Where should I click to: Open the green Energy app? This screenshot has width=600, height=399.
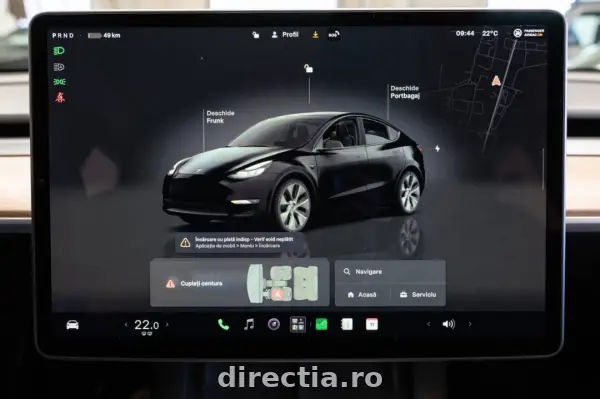[x=321, y=324]
